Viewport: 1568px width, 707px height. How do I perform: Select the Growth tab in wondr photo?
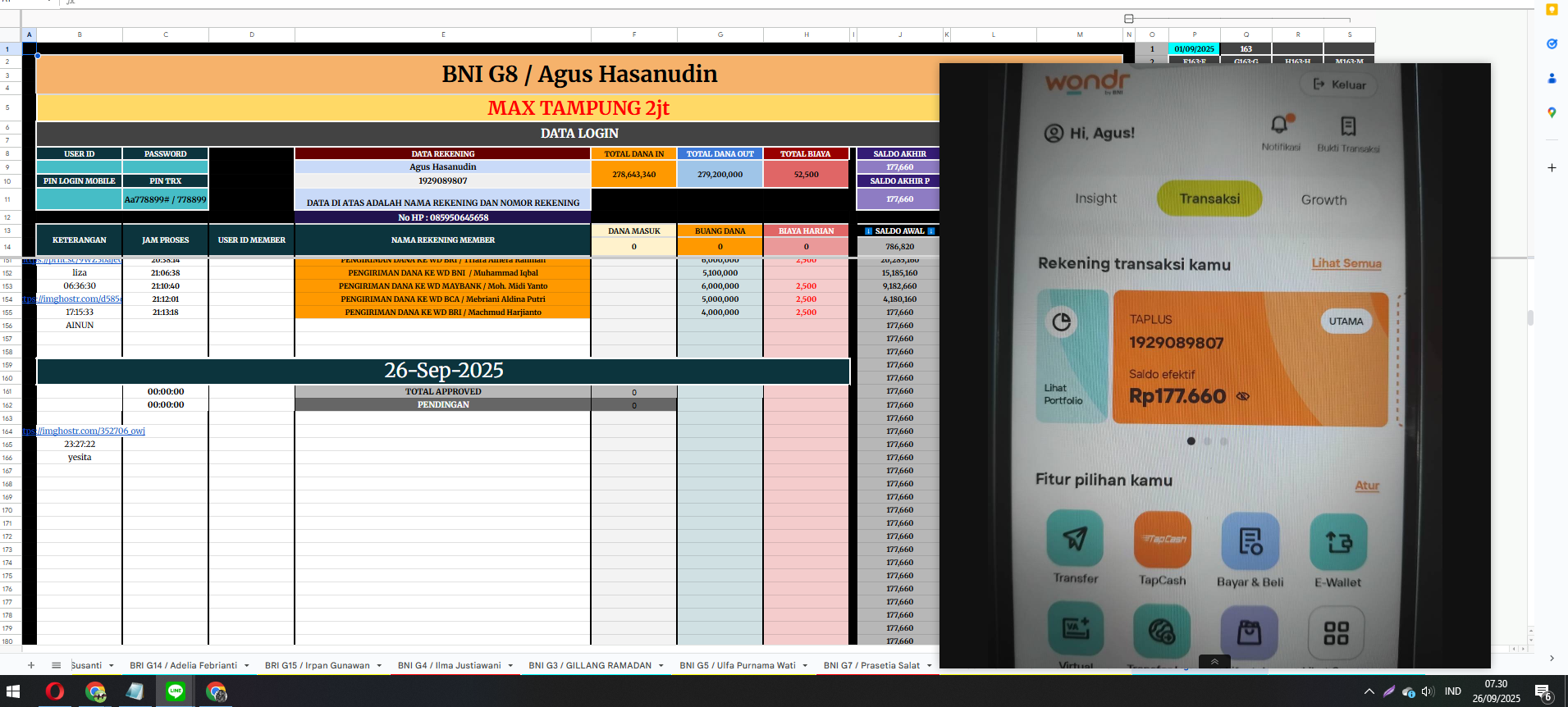coord(1323,199)
